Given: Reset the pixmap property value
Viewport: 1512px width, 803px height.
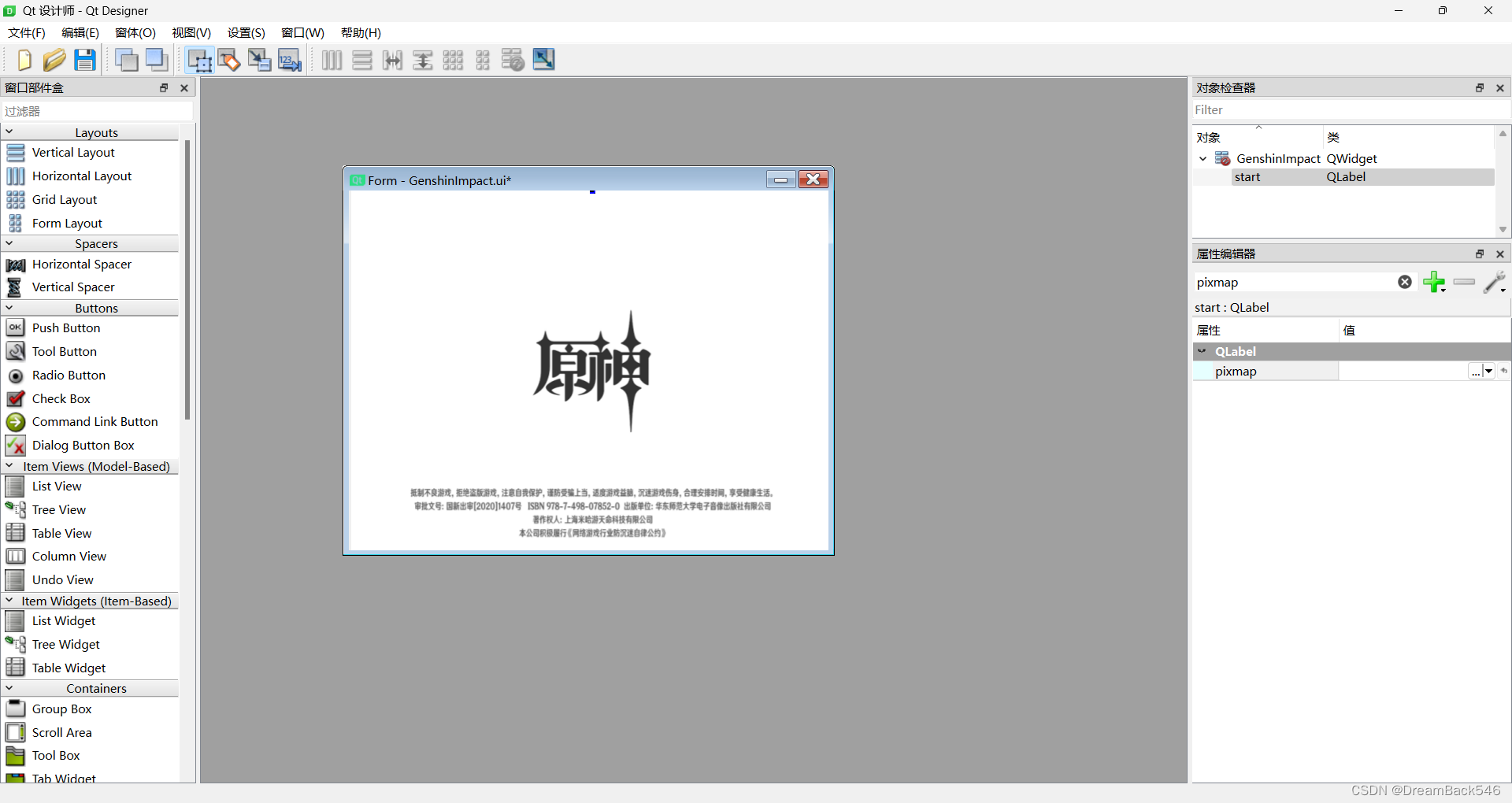Looking at the screenshot, I should coord(1504,371).
